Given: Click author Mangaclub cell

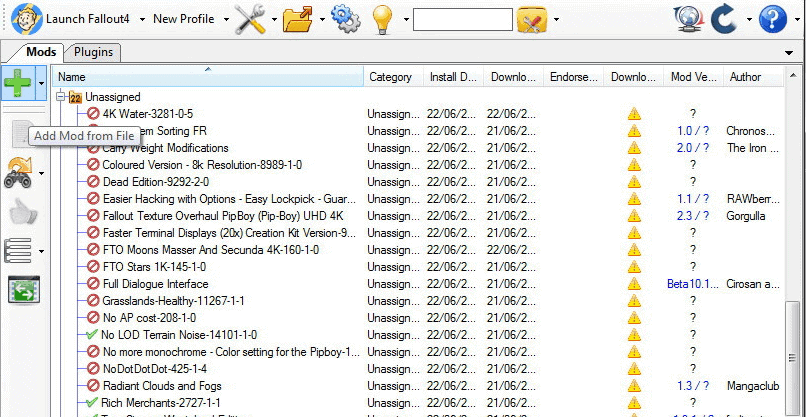Looking at the screenshot, I should 753,386.
